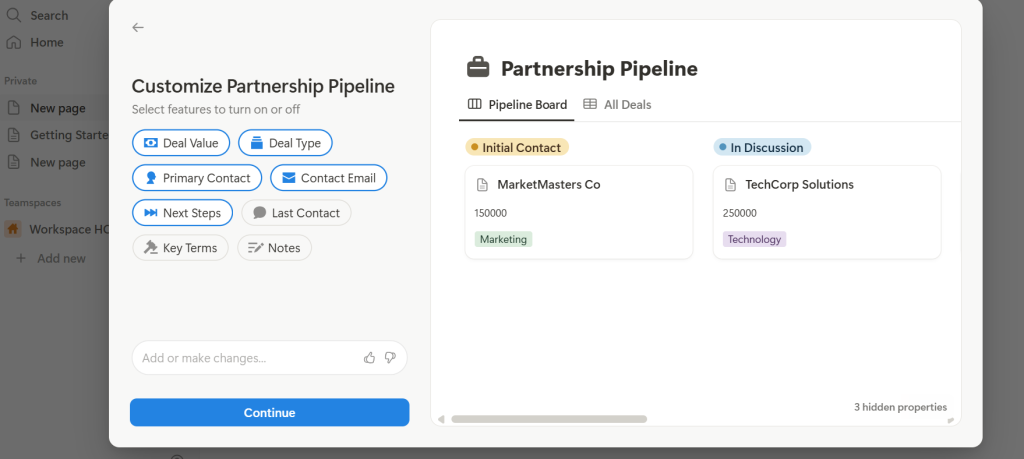The image size is (1024, 459).
Task: Toggle the Contact Email feature
Action: pos(328,178)
